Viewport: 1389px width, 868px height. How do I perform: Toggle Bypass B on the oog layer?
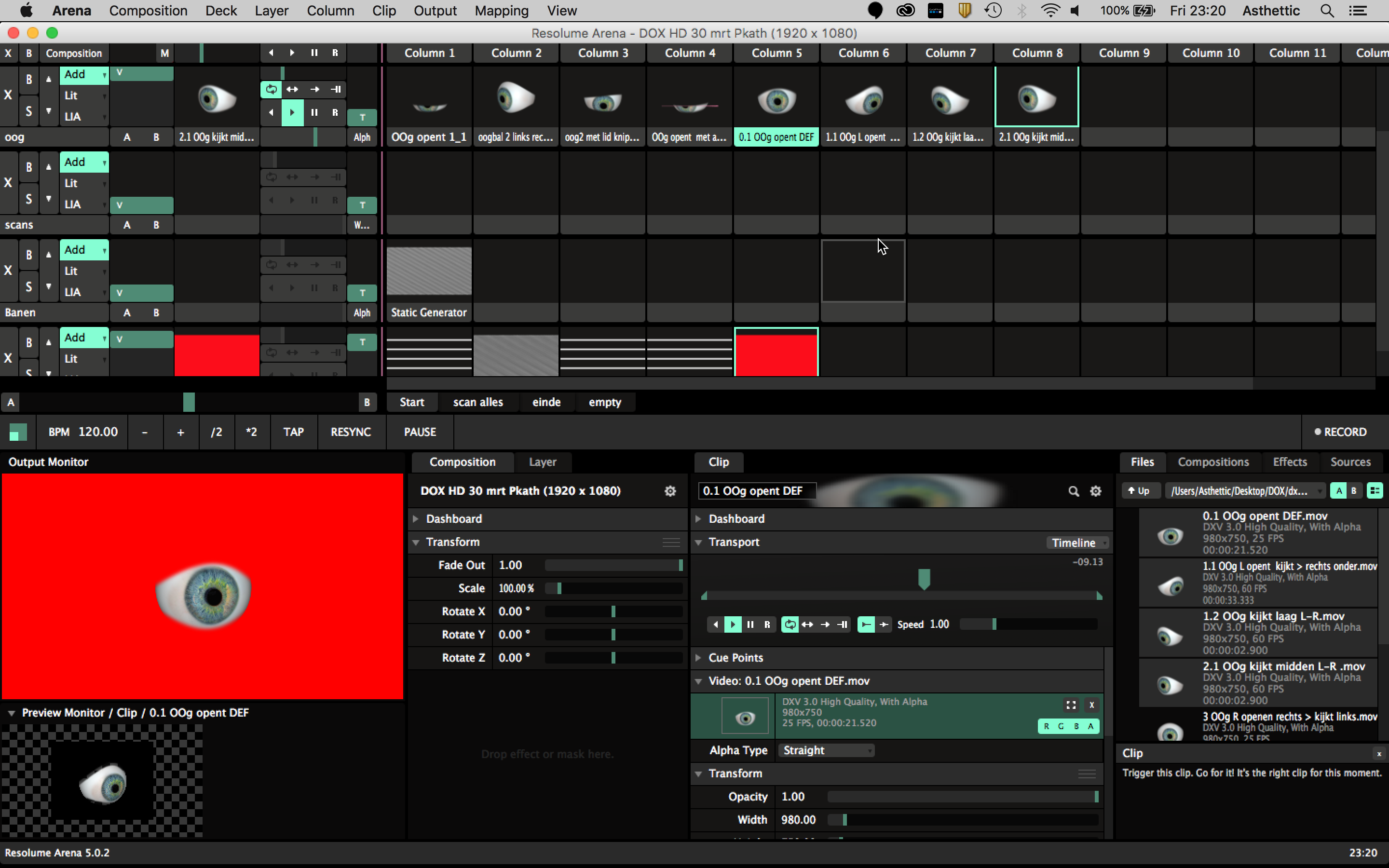click(29, 79)
